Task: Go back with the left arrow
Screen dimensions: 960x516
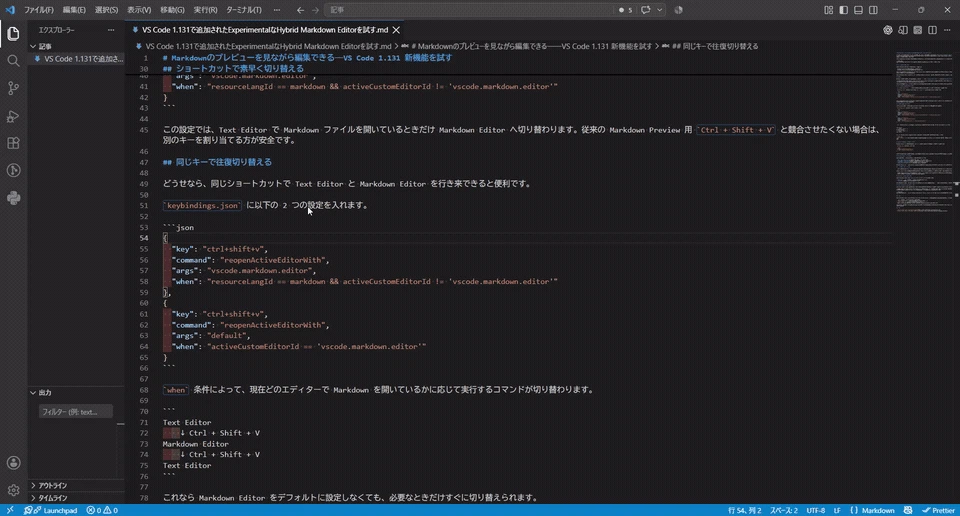Action: pos(300,10)
